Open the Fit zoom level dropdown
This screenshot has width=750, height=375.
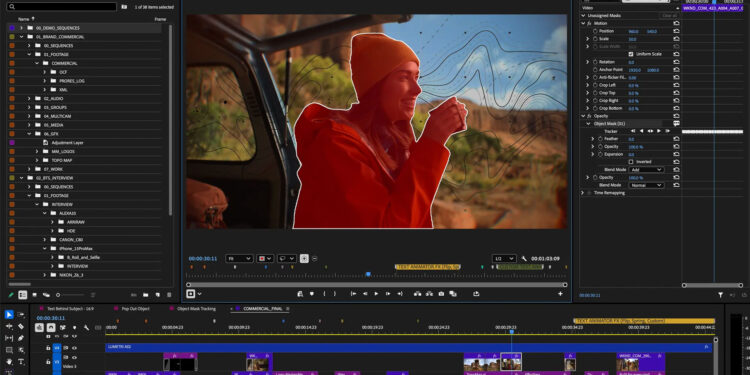click(x=239, y=258)
